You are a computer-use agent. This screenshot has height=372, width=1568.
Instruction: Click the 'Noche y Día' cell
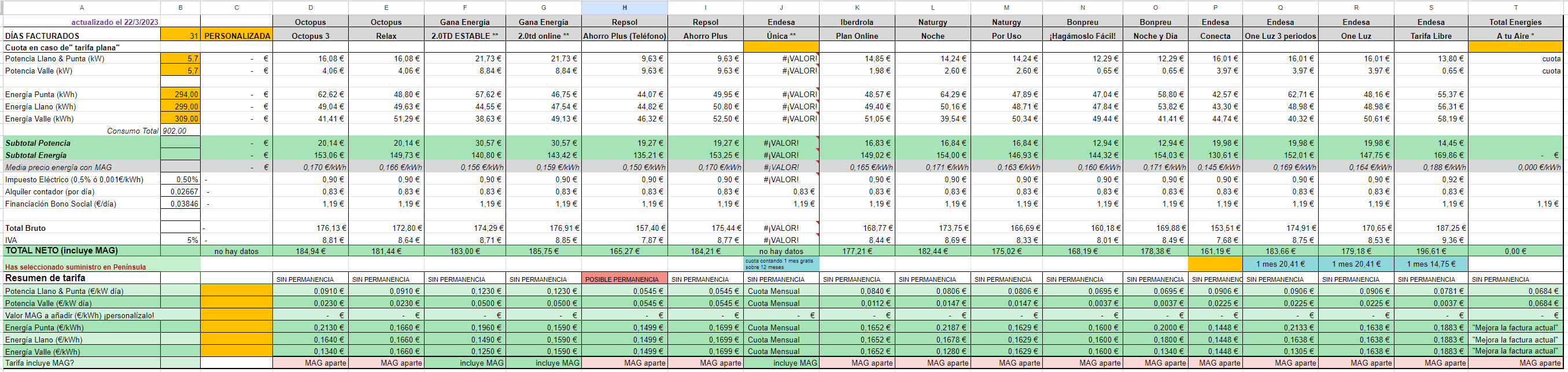(x=1155, y=36)
